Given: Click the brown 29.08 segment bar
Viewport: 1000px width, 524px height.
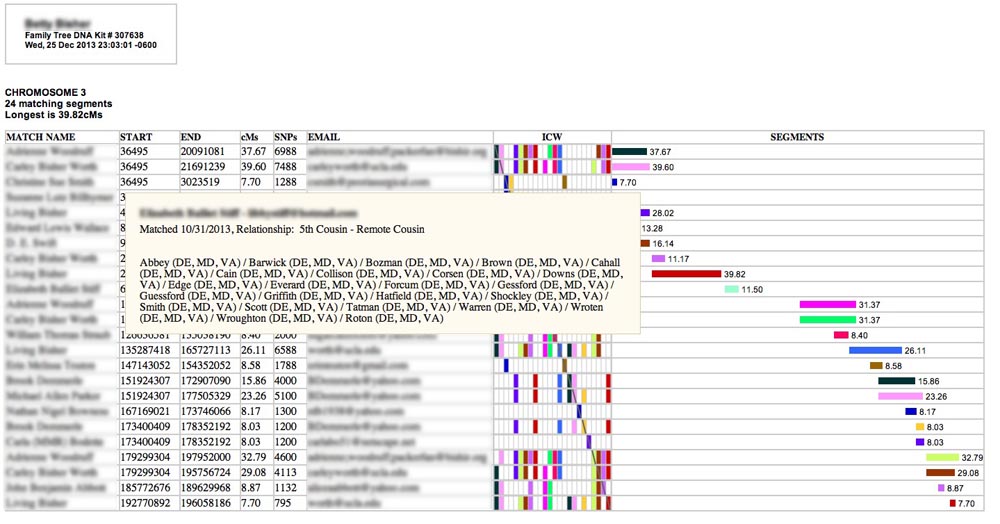Looking at the screenshot, I should click(940, 473).
